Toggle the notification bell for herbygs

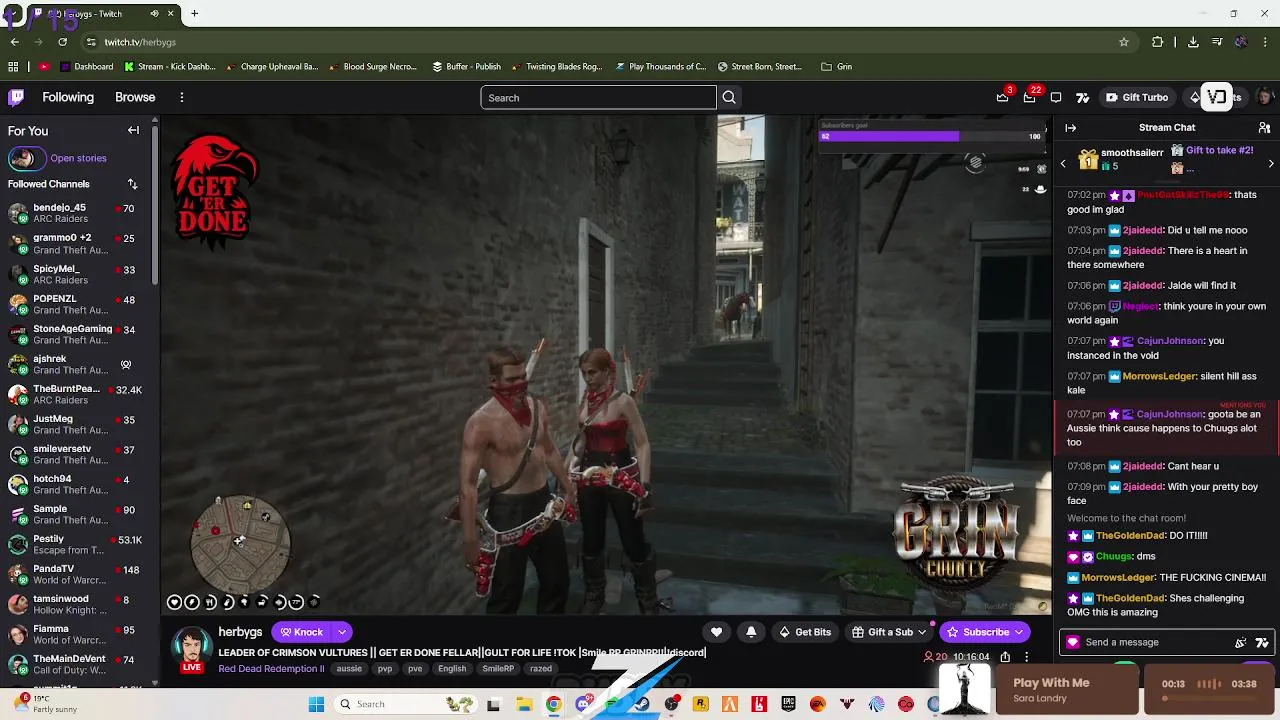tap(751, 632)
